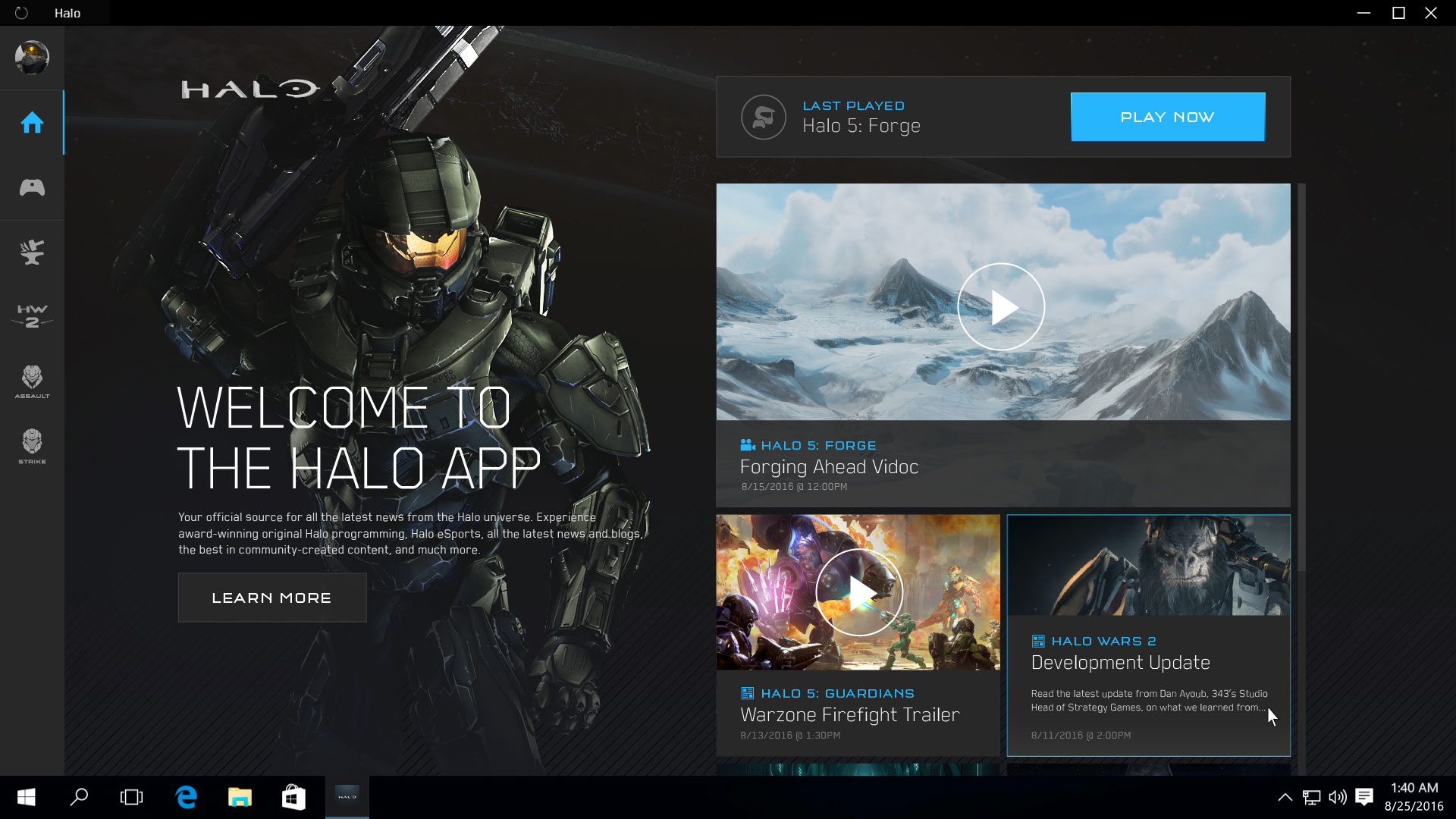Viewport: 1456px width, 819px height.
Task: Click the user profile avatar icon
Action: coord(31,57)
